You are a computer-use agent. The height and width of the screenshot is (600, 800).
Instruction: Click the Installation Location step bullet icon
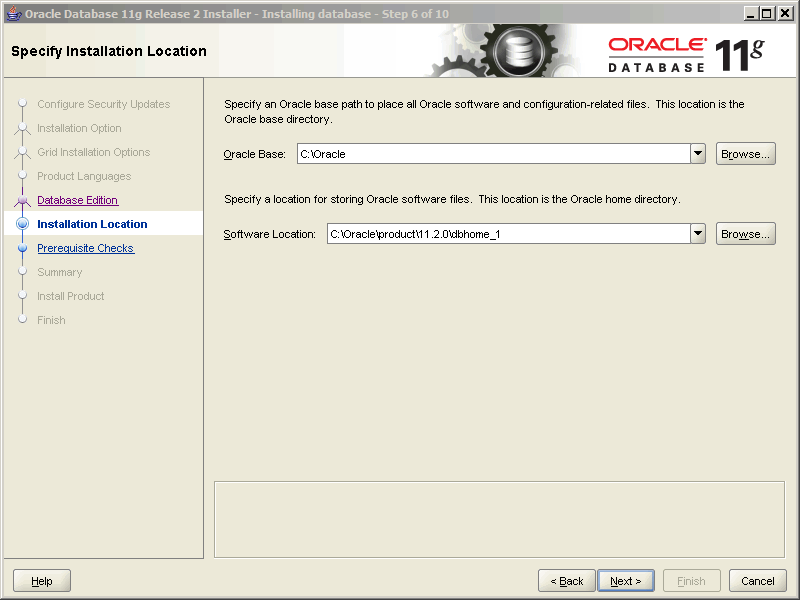[x=22, y=223]
